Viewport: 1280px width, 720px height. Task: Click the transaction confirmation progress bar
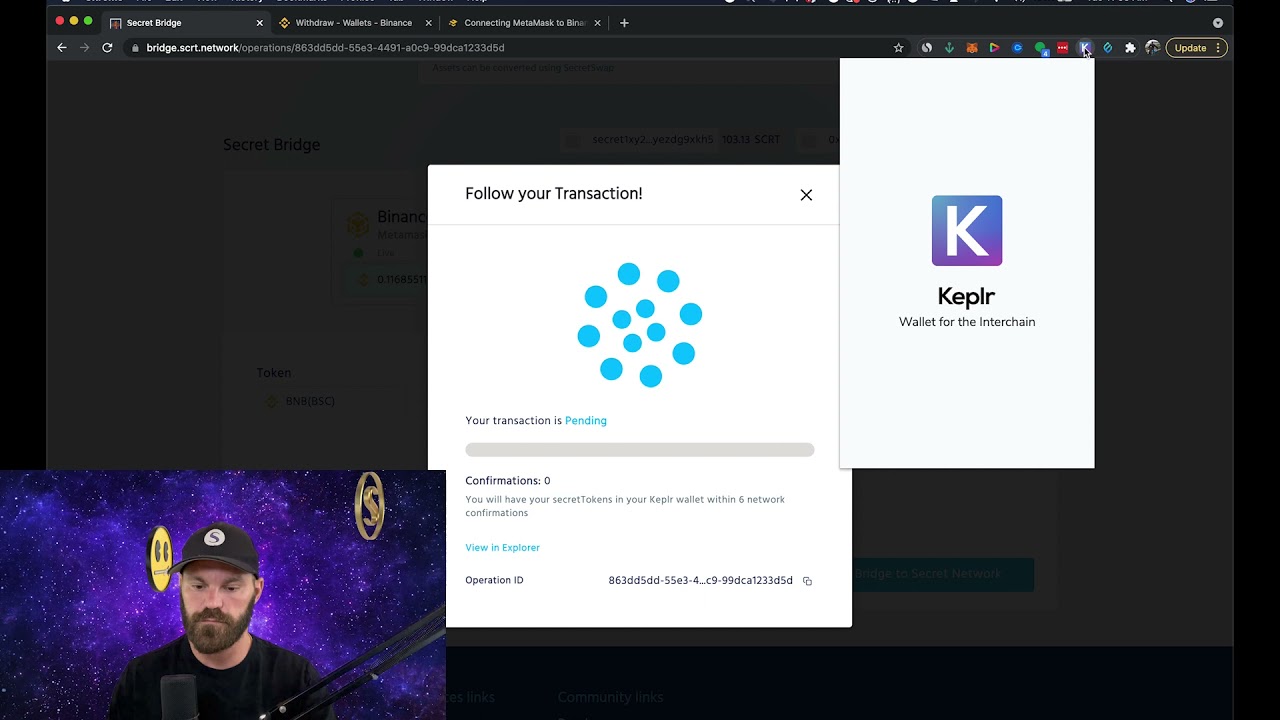[x=640, y=450]
